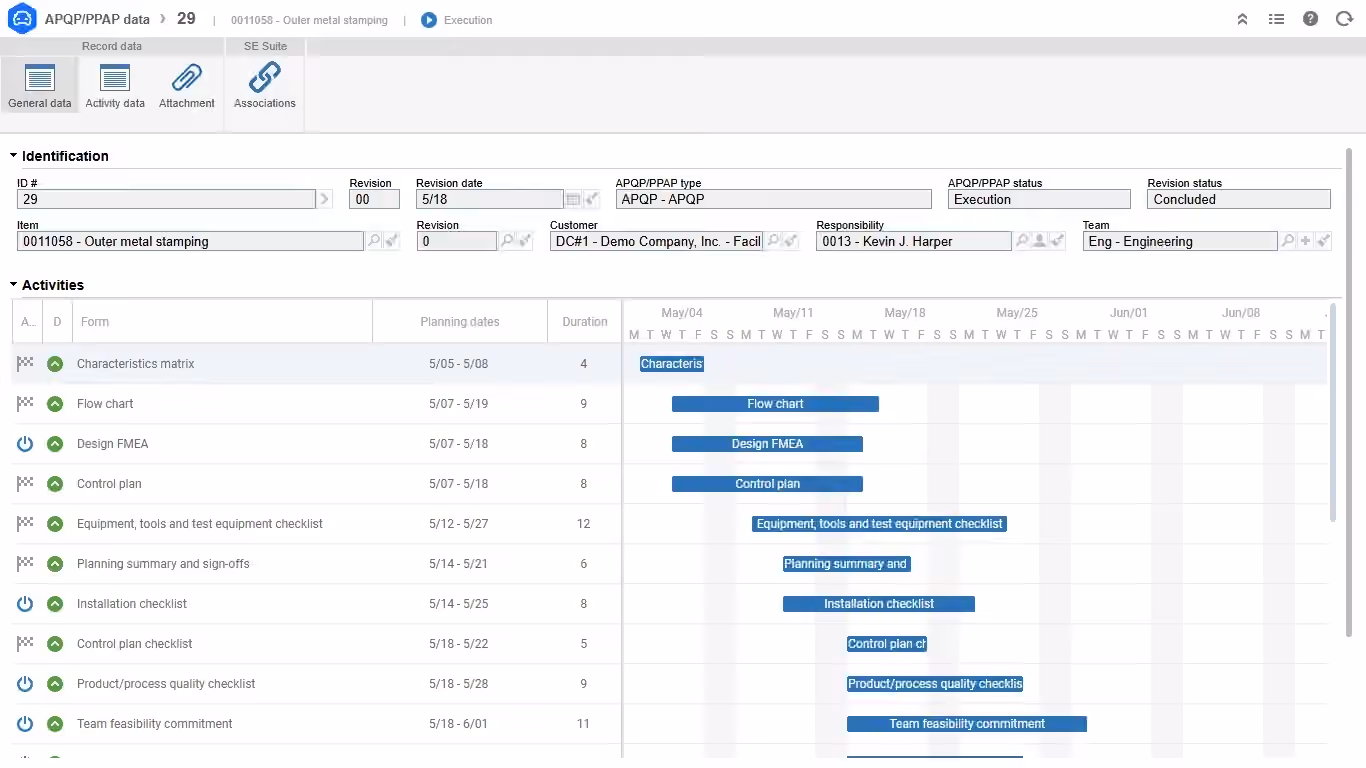Click the APQP/PPAP blue hexagon logo
Screen dimensions: 1366x768
[22, 19]
